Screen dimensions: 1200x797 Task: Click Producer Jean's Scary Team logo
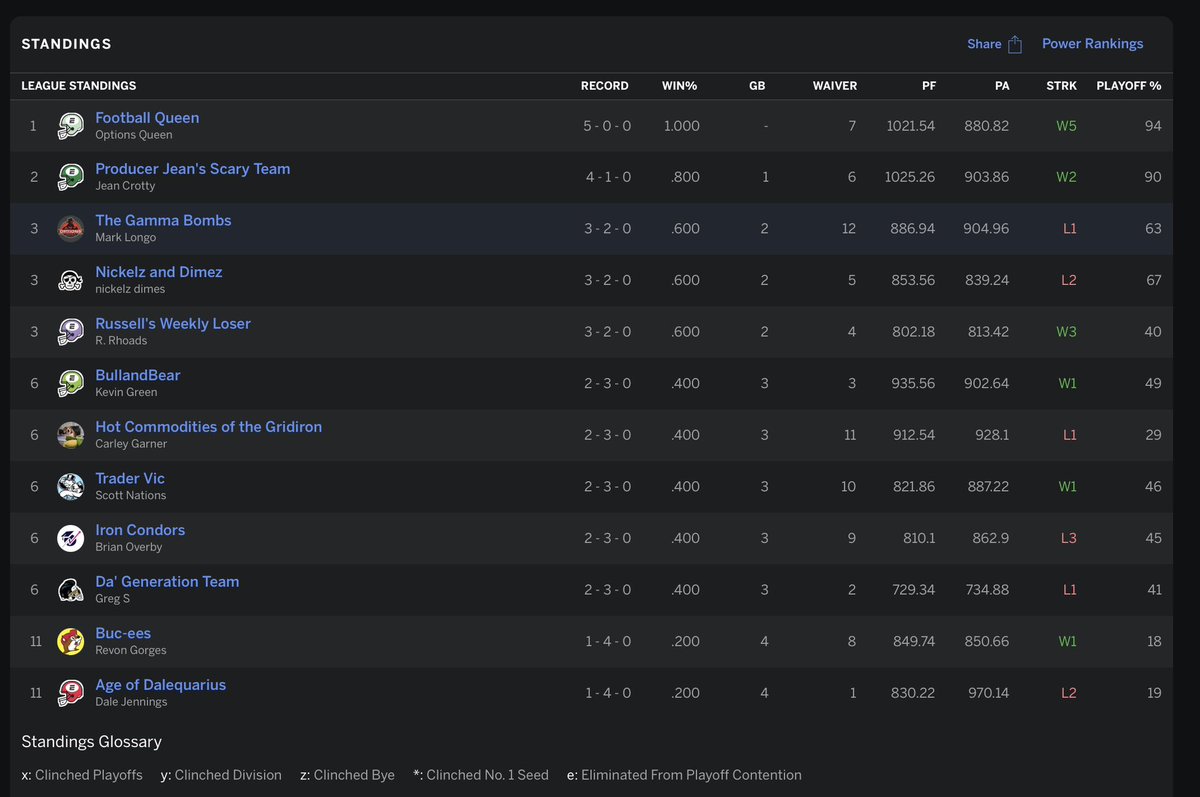pyautogui.click(x=70, y=177)
